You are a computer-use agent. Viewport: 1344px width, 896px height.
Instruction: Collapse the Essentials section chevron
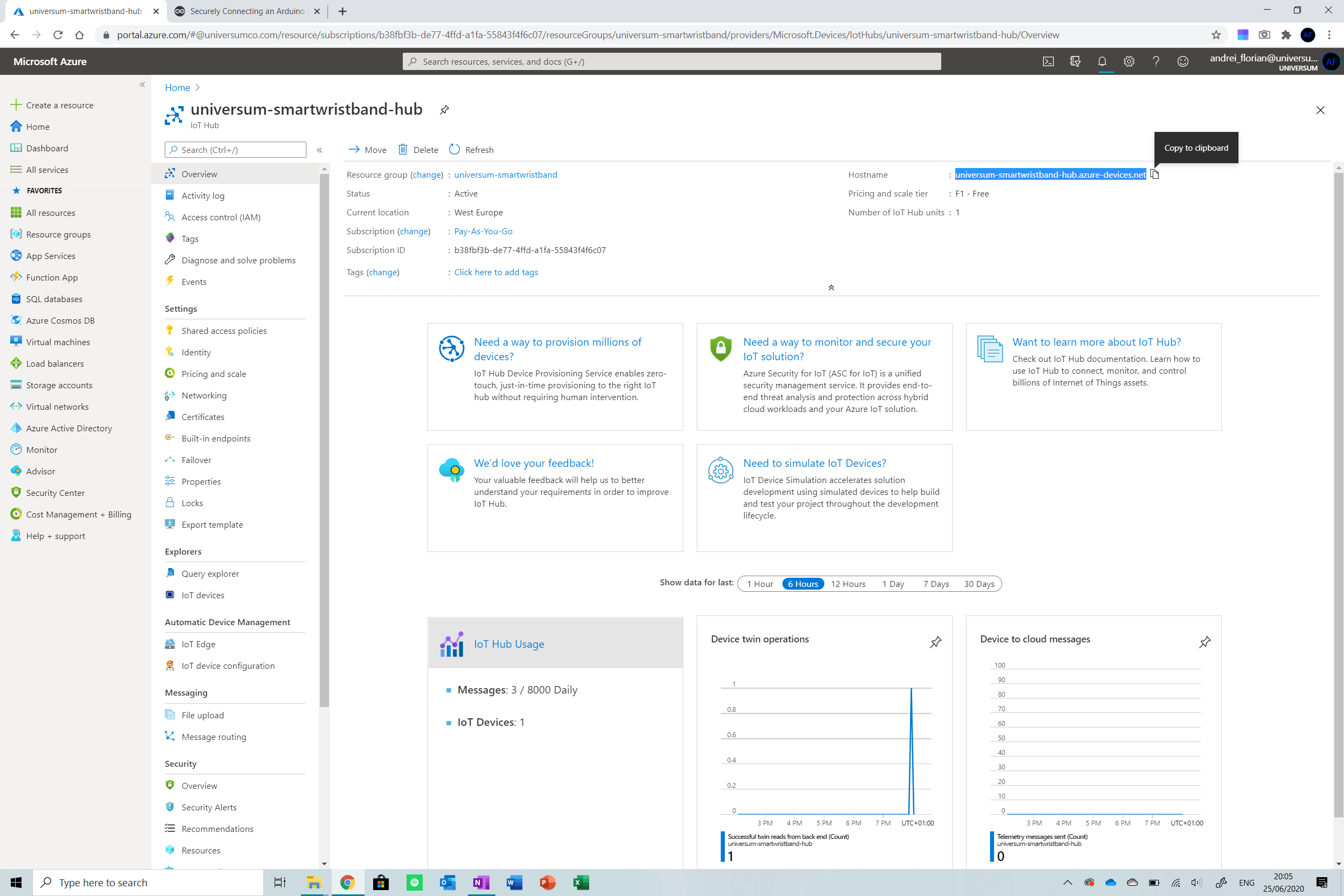click(x=831, y=288)
